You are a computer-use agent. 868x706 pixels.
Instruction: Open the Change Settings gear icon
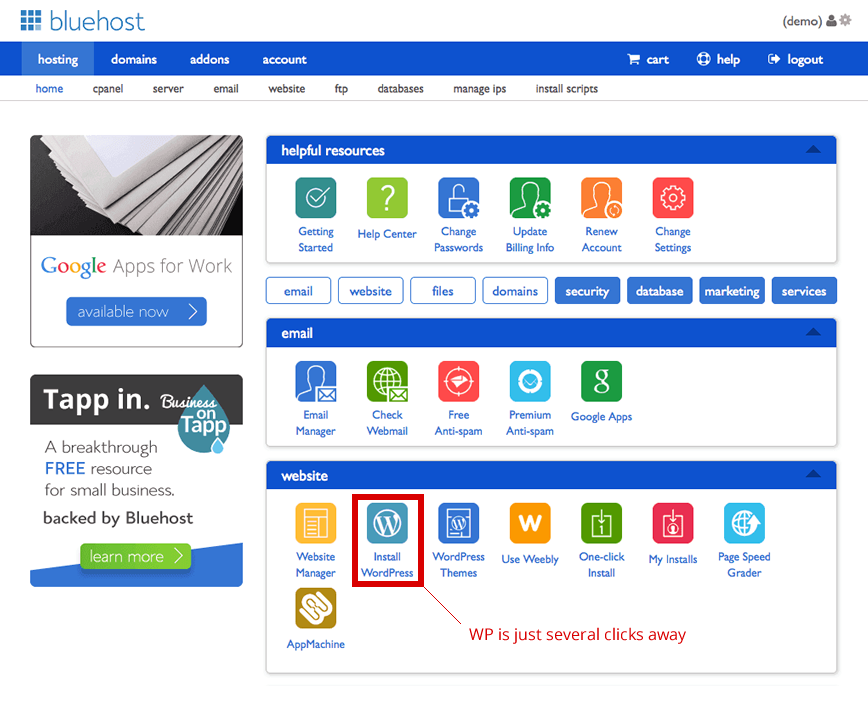(673, 198)
